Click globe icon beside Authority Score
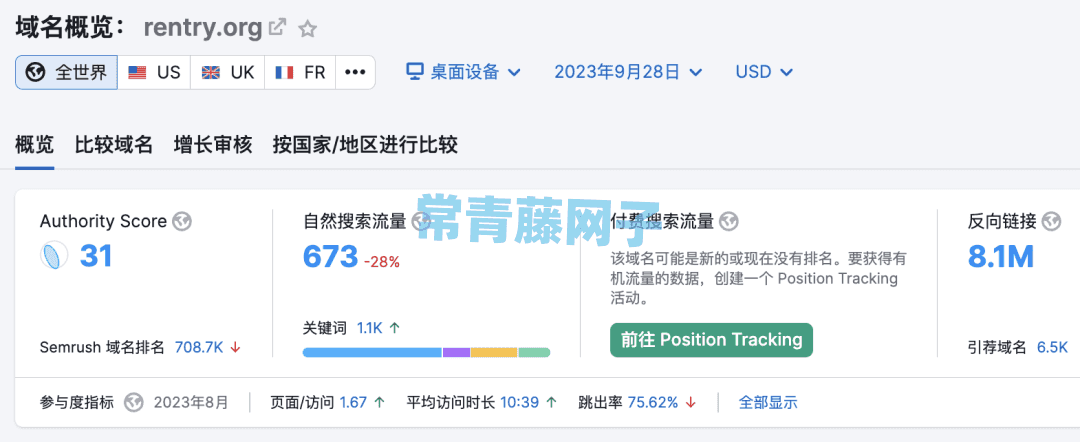The image size is (1080, 442). [x=183, y=222]
